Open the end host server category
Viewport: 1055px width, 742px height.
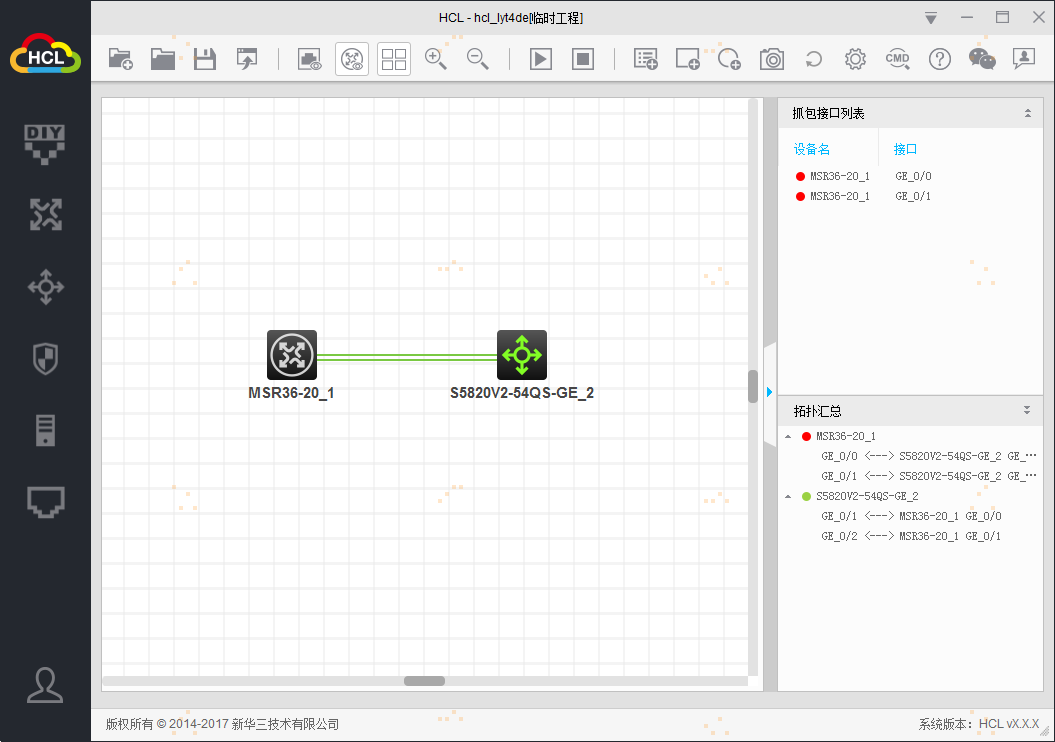pyautogui.click(x=45, y=431)
